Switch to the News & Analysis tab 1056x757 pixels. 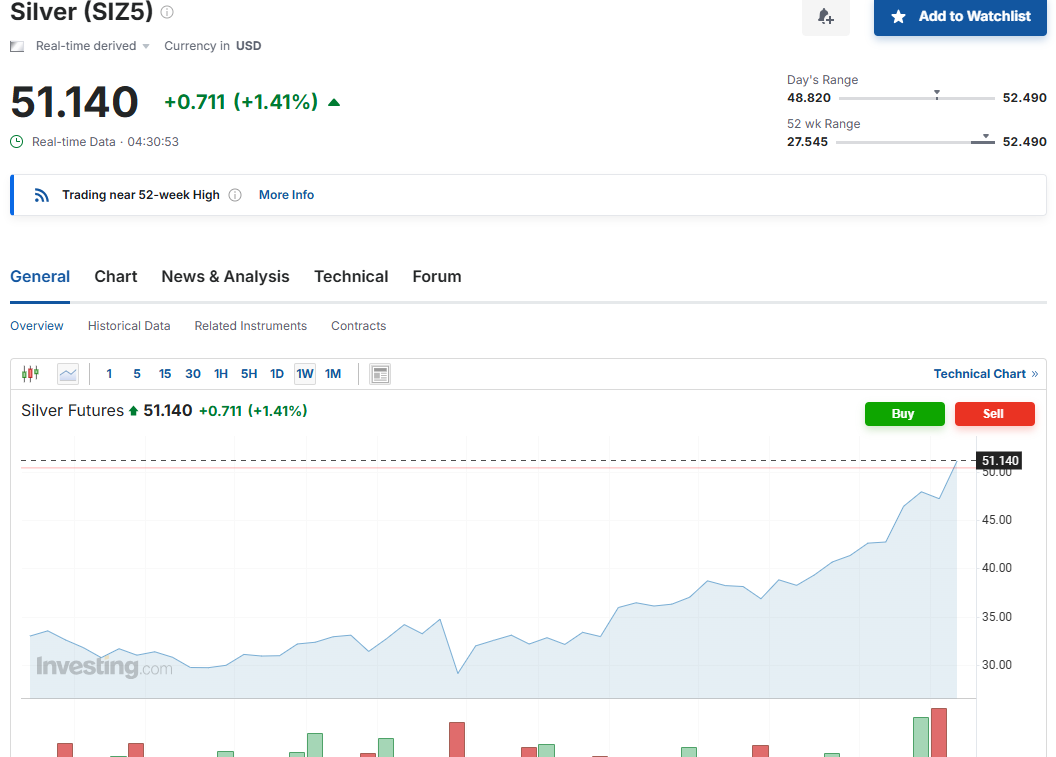point(225,277)
